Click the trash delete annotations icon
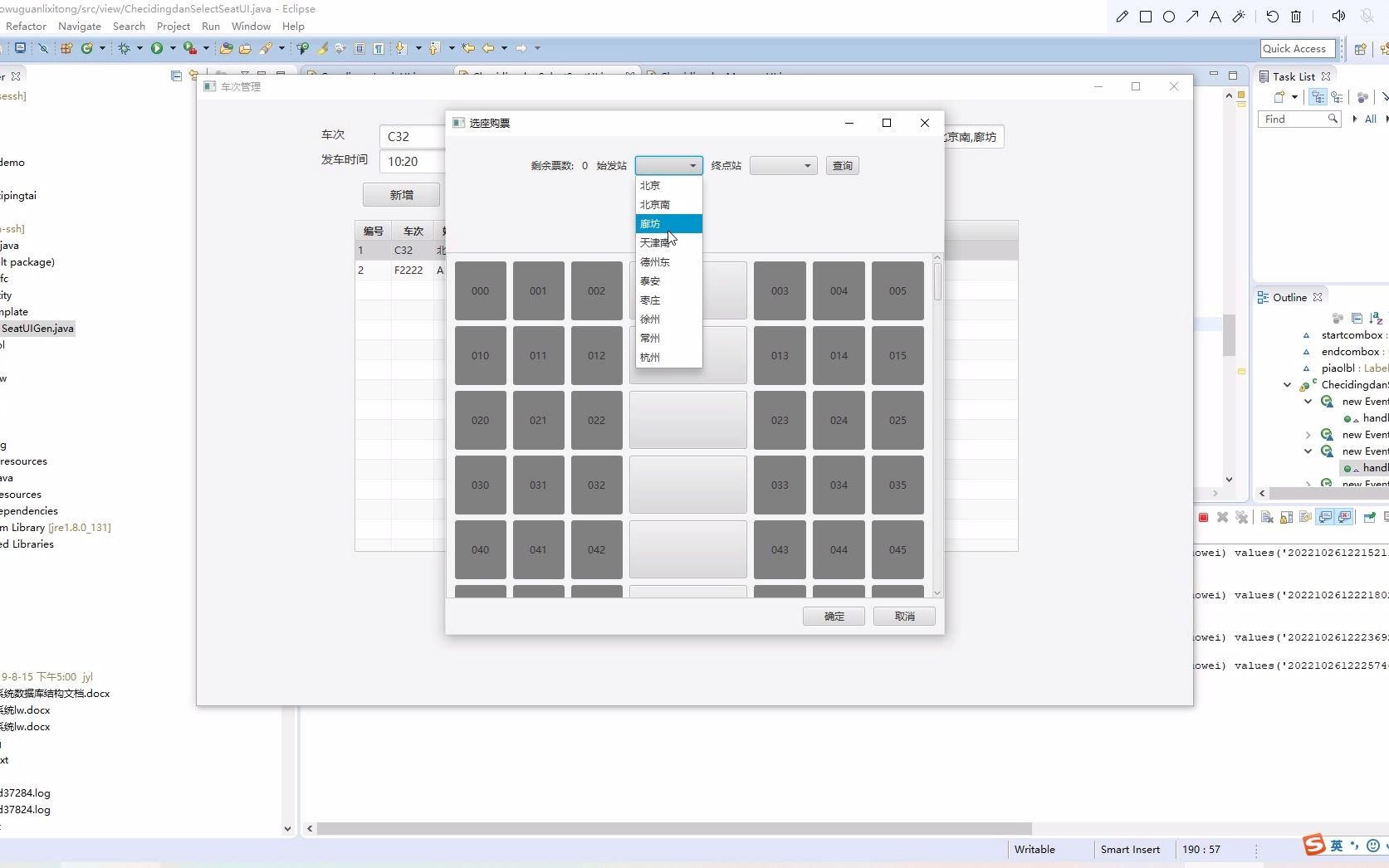 (x=1296, y=17)
